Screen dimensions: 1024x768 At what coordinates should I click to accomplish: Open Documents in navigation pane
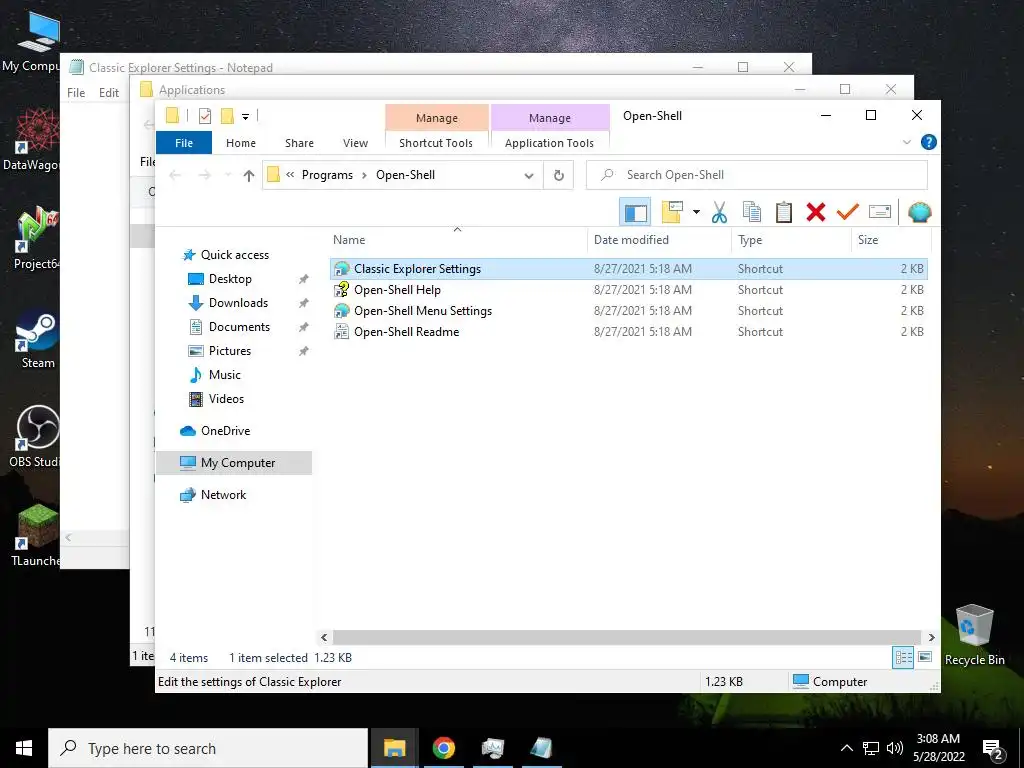point(239,327)
